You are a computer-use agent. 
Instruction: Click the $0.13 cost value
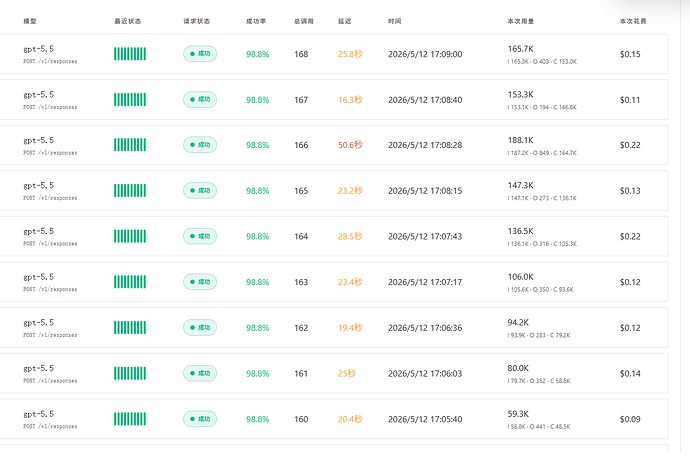tap(630, 191)
